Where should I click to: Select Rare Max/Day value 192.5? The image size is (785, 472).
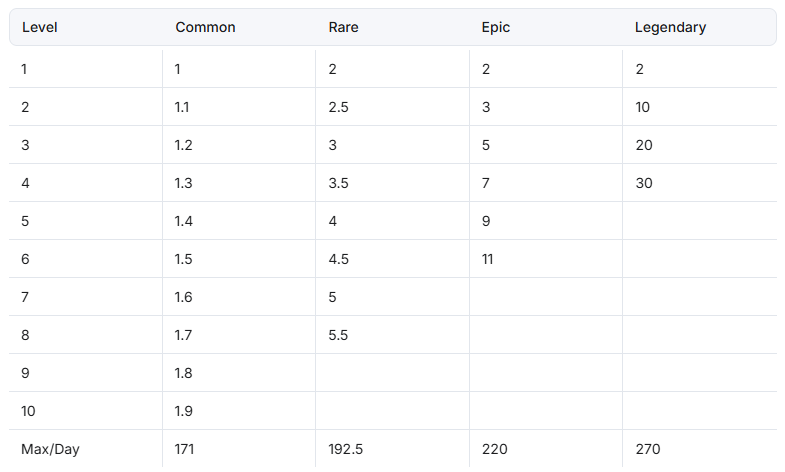pos(345,449)
